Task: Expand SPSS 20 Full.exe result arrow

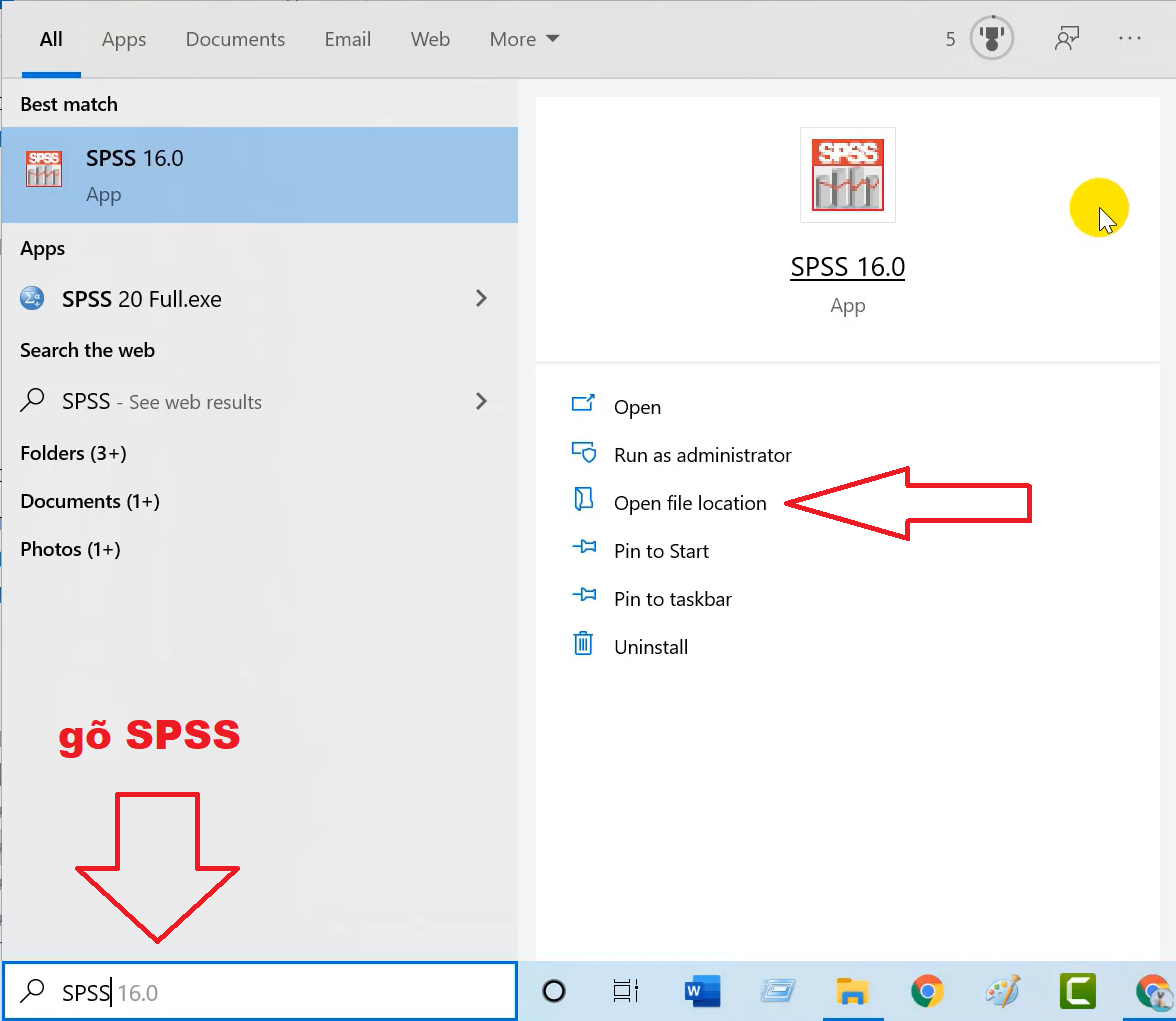Action: point(481,298)
